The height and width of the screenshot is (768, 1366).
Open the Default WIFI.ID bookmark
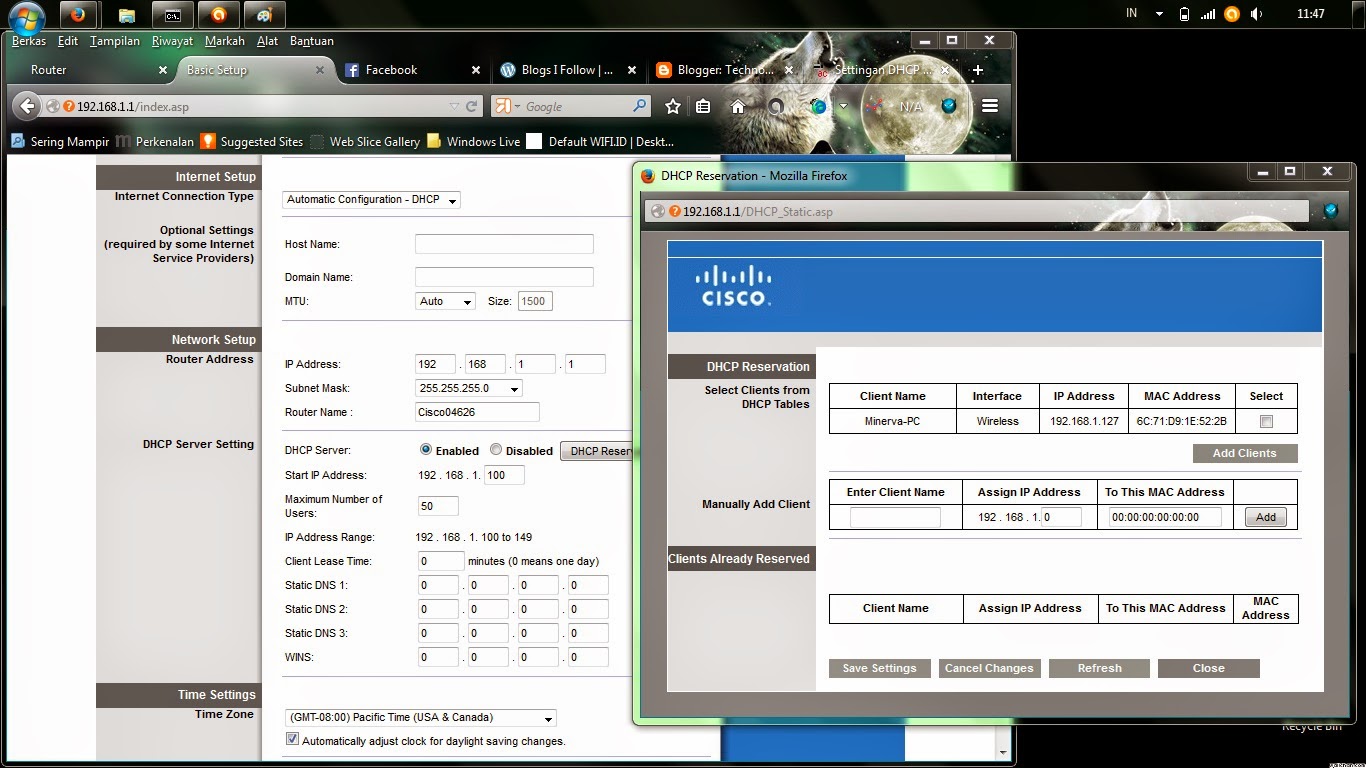pyautogui.click(x=600, y=142)
